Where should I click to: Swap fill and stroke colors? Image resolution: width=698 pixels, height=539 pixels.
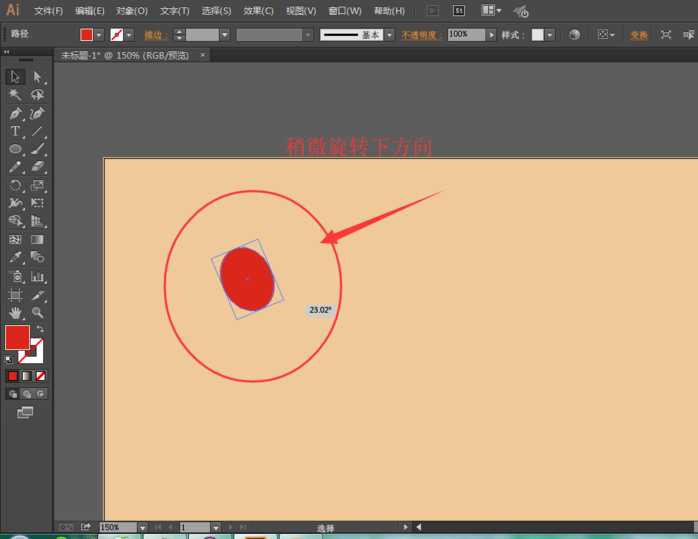point(40,329)
